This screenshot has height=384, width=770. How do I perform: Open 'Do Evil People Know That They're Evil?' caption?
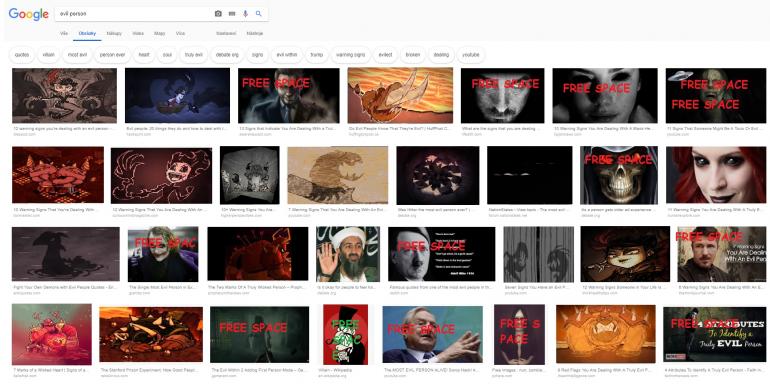pyautogui.click(x=399, y=129)
